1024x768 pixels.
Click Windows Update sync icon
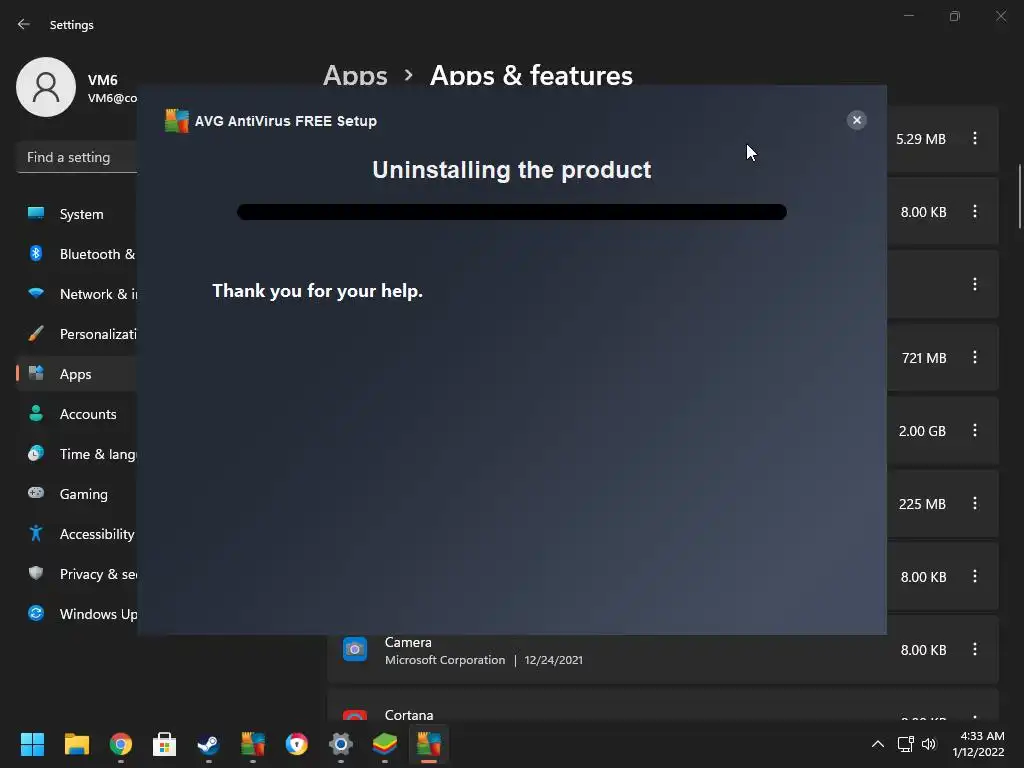click(x=36, y=613)
